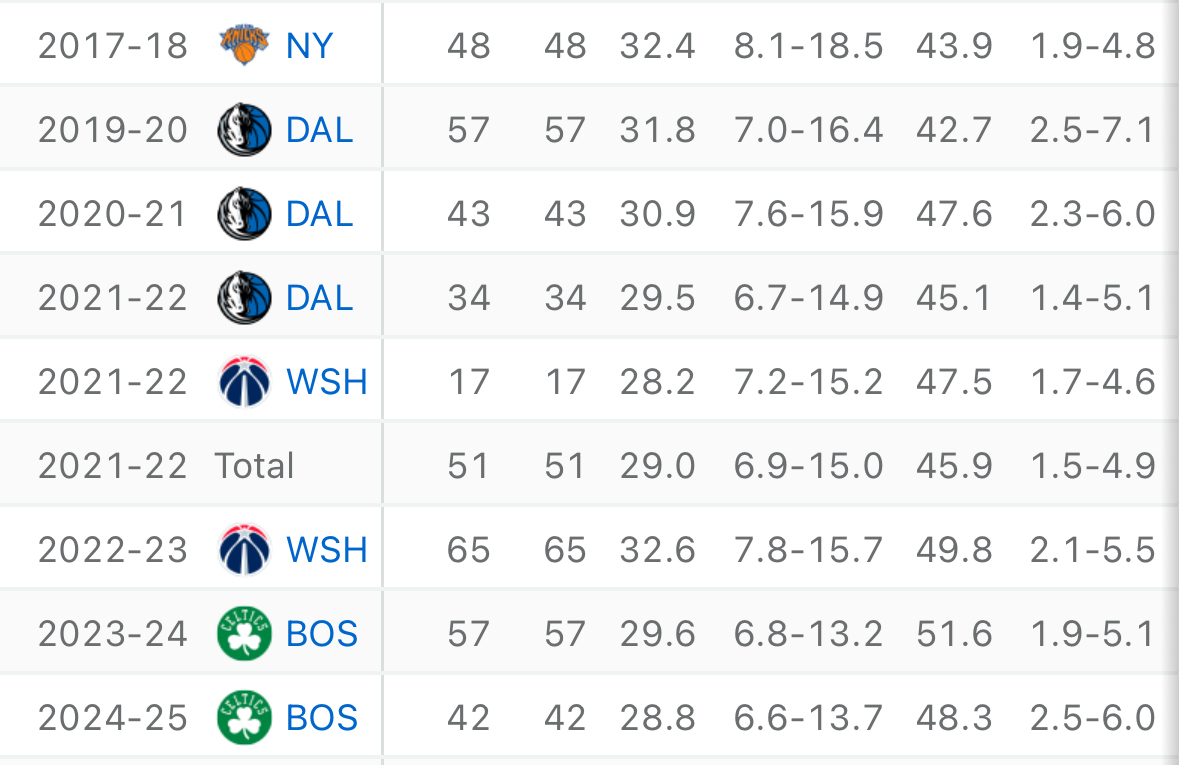Select the 2021-22 Total row label
The width and height of the screenshot is (1179, 765).
(254, 466)
